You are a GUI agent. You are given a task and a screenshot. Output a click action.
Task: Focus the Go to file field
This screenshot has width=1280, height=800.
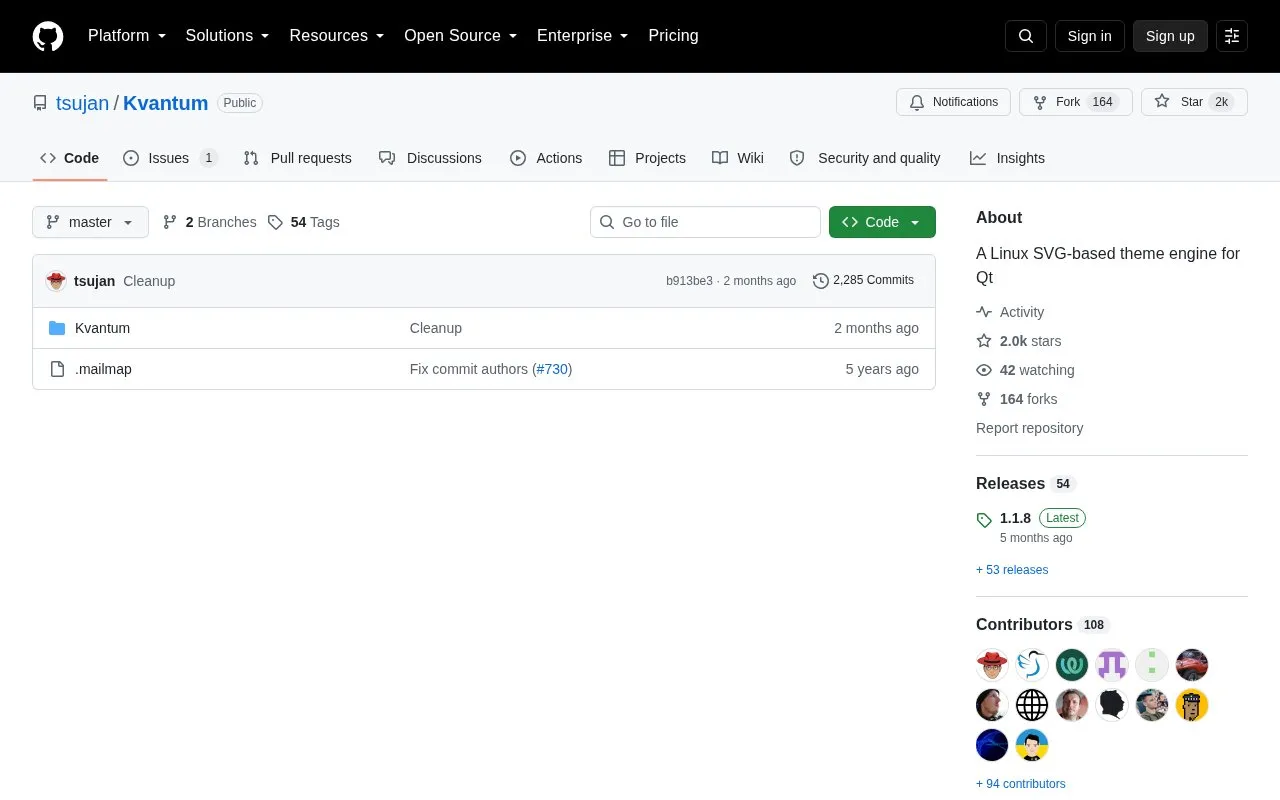[705, 222]
